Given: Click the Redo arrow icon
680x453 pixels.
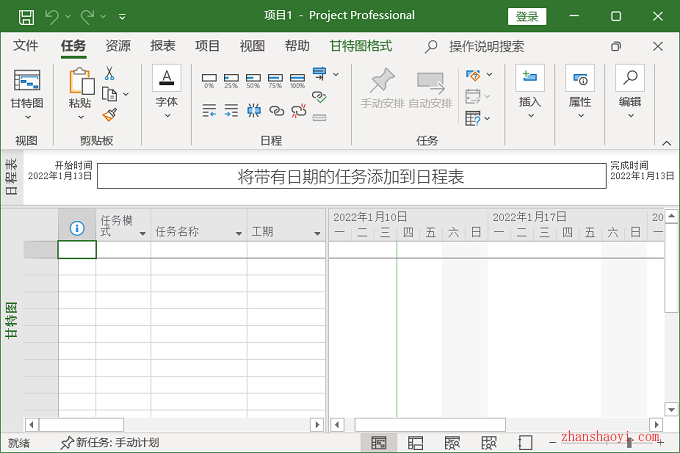Looking at the screenshot, I should coord(87,17).
